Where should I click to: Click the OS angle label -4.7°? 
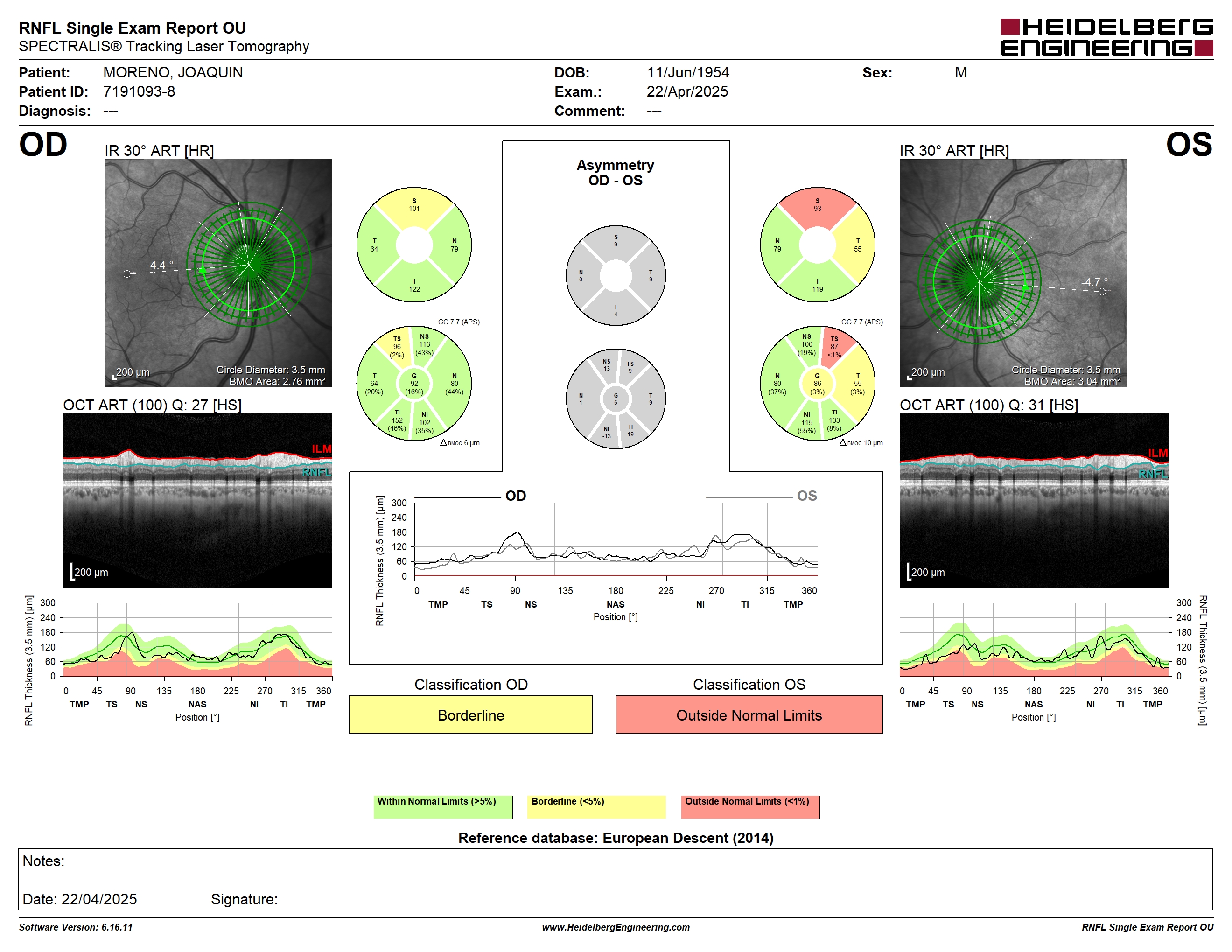(1094, 282)
